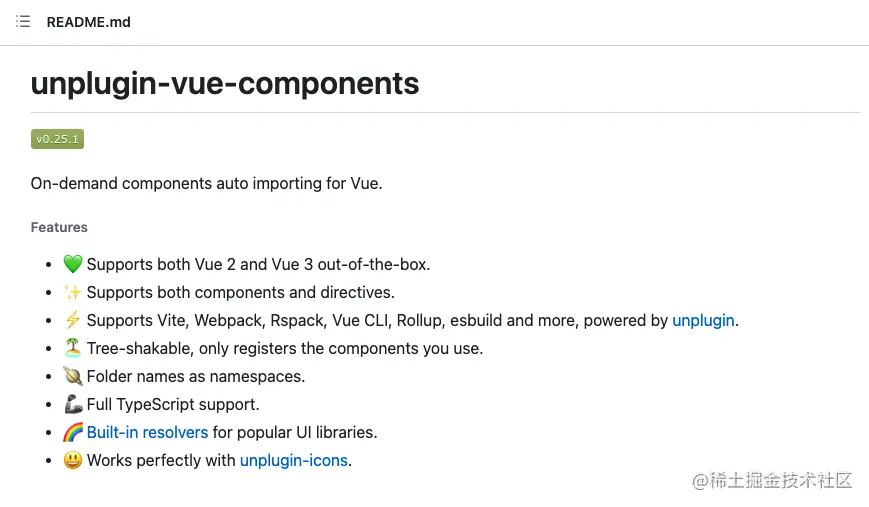Screen dimensions: 869x507
Task: Click the rainbow emoji icon
Action: click(73, 432)
